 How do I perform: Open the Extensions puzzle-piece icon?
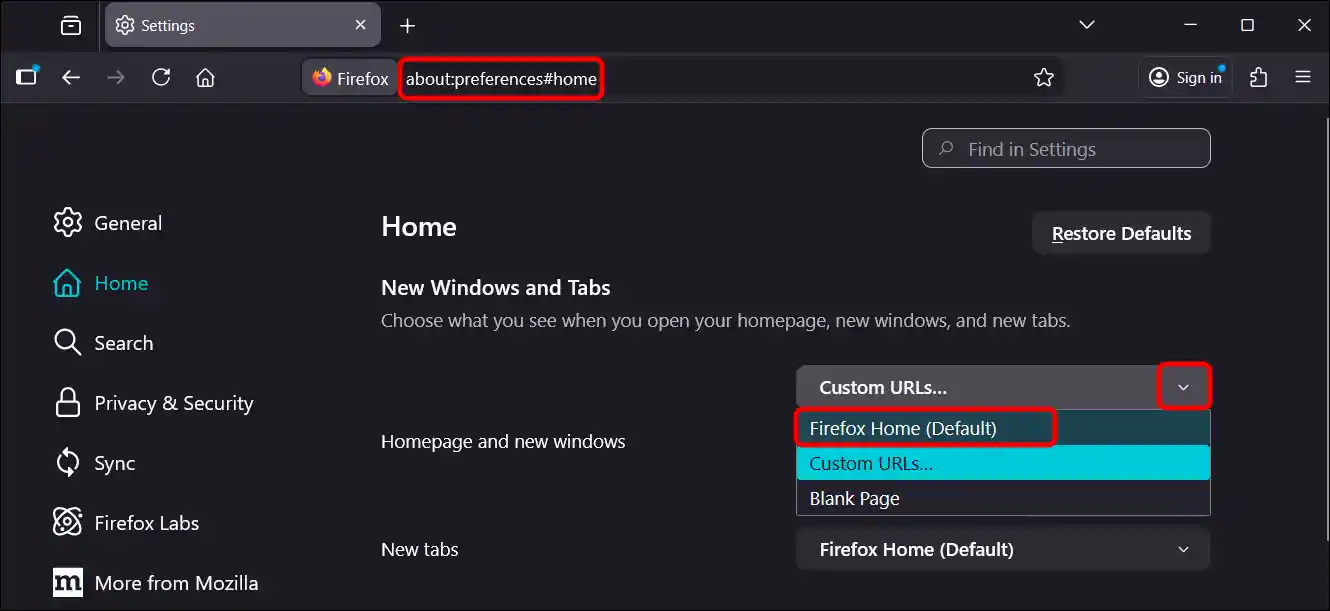pyautogui.click(x=1258, y=77)
